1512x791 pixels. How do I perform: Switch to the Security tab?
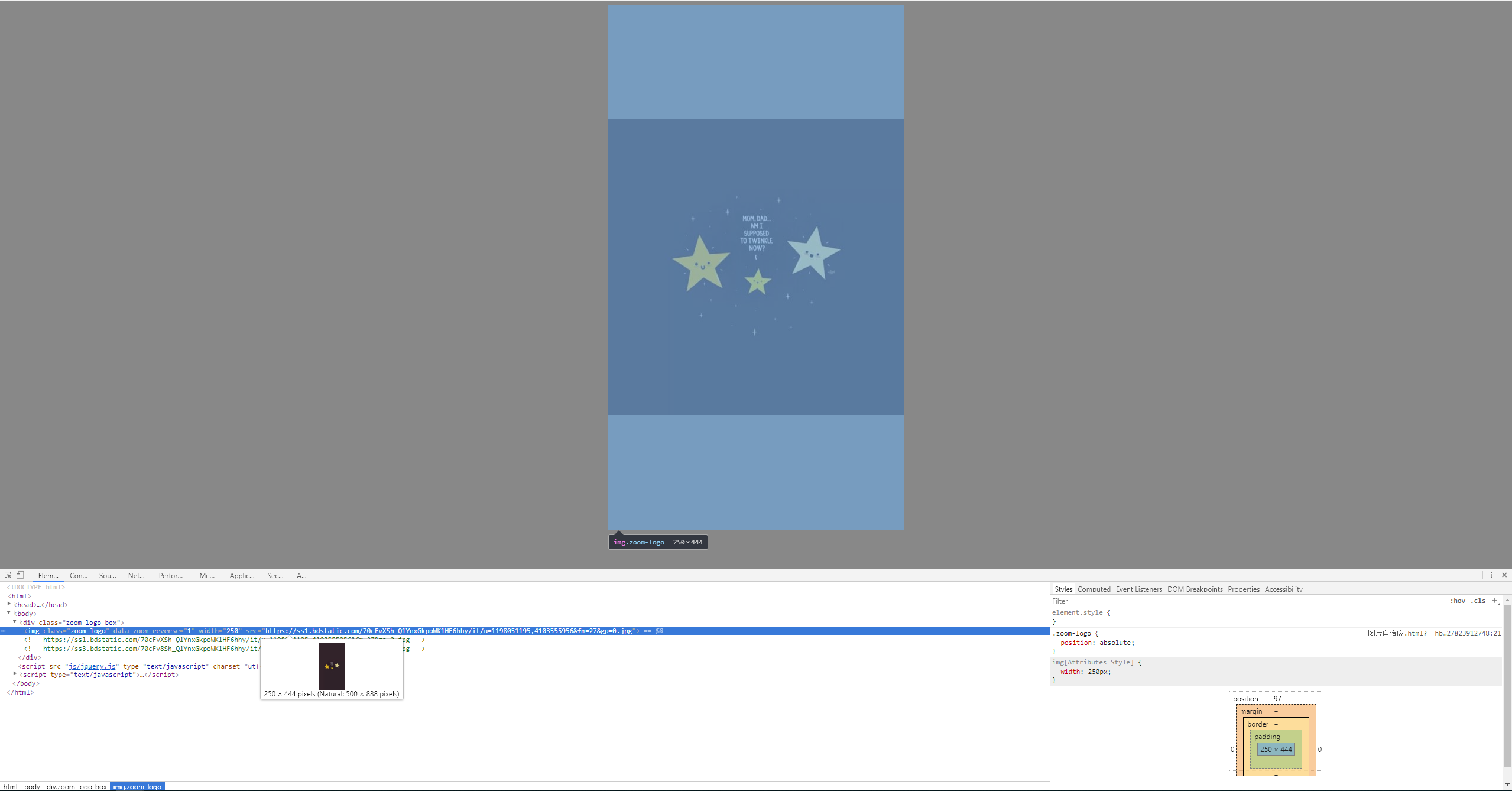[x=275, y=575]
